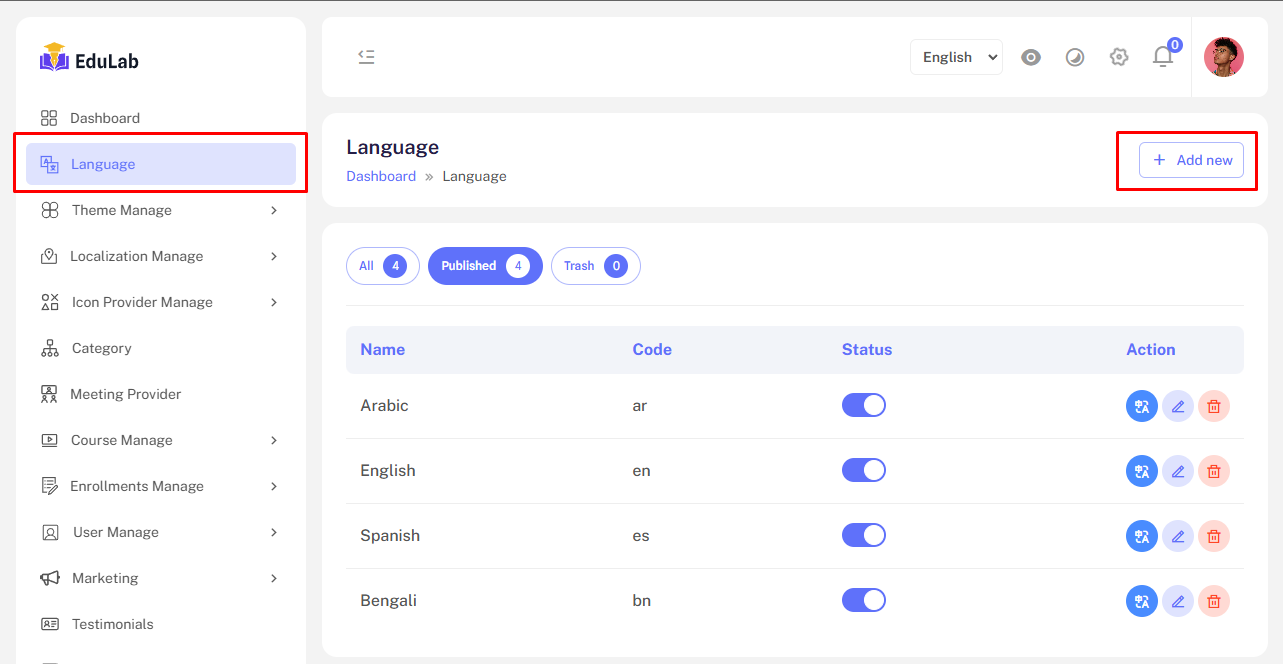Viewport: 1283px width, 664px height.
Task: Click the delete trash icon for Spanish
Action: 1214,536
